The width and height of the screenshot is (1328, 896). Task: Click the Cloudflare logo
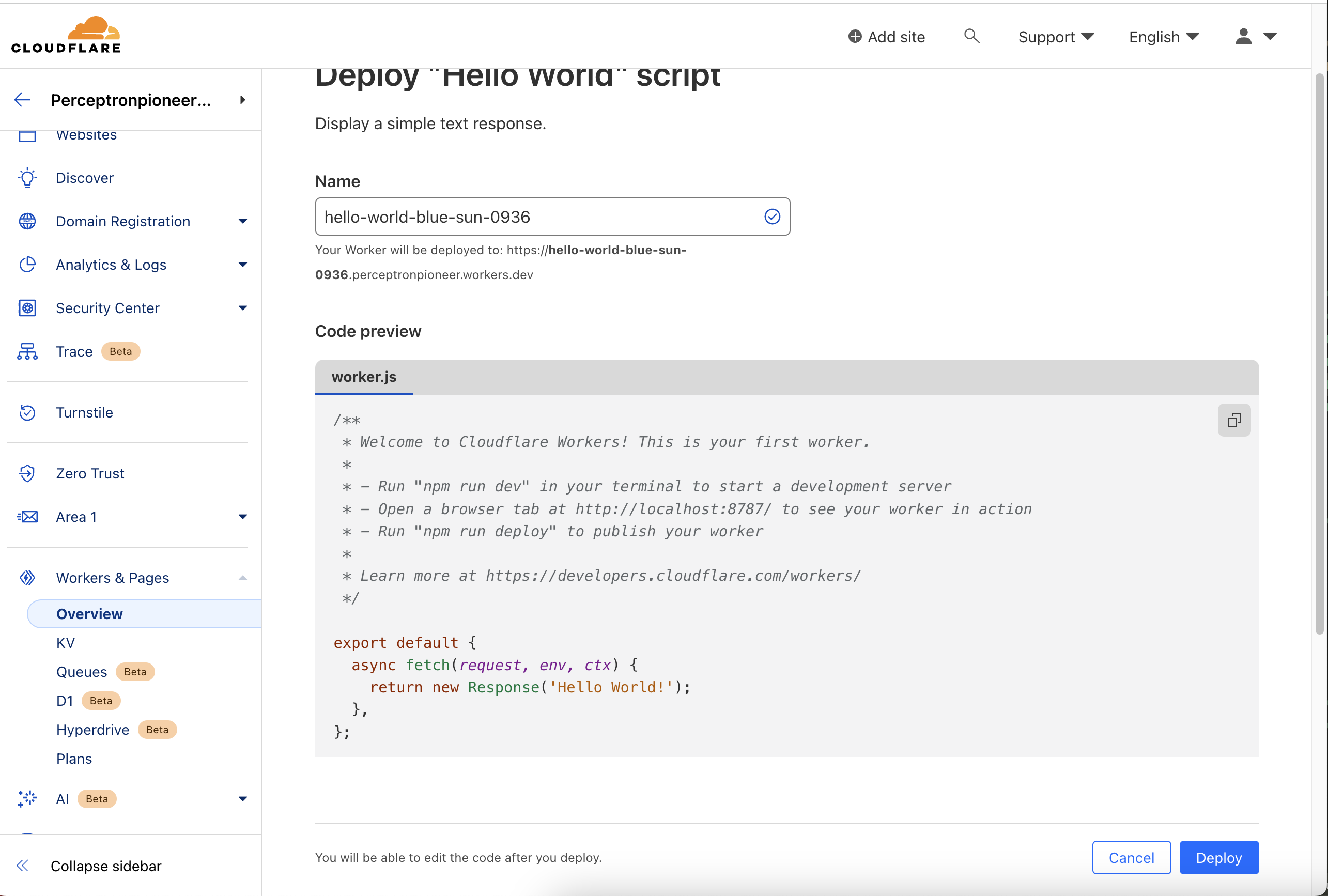pos(66,36)
